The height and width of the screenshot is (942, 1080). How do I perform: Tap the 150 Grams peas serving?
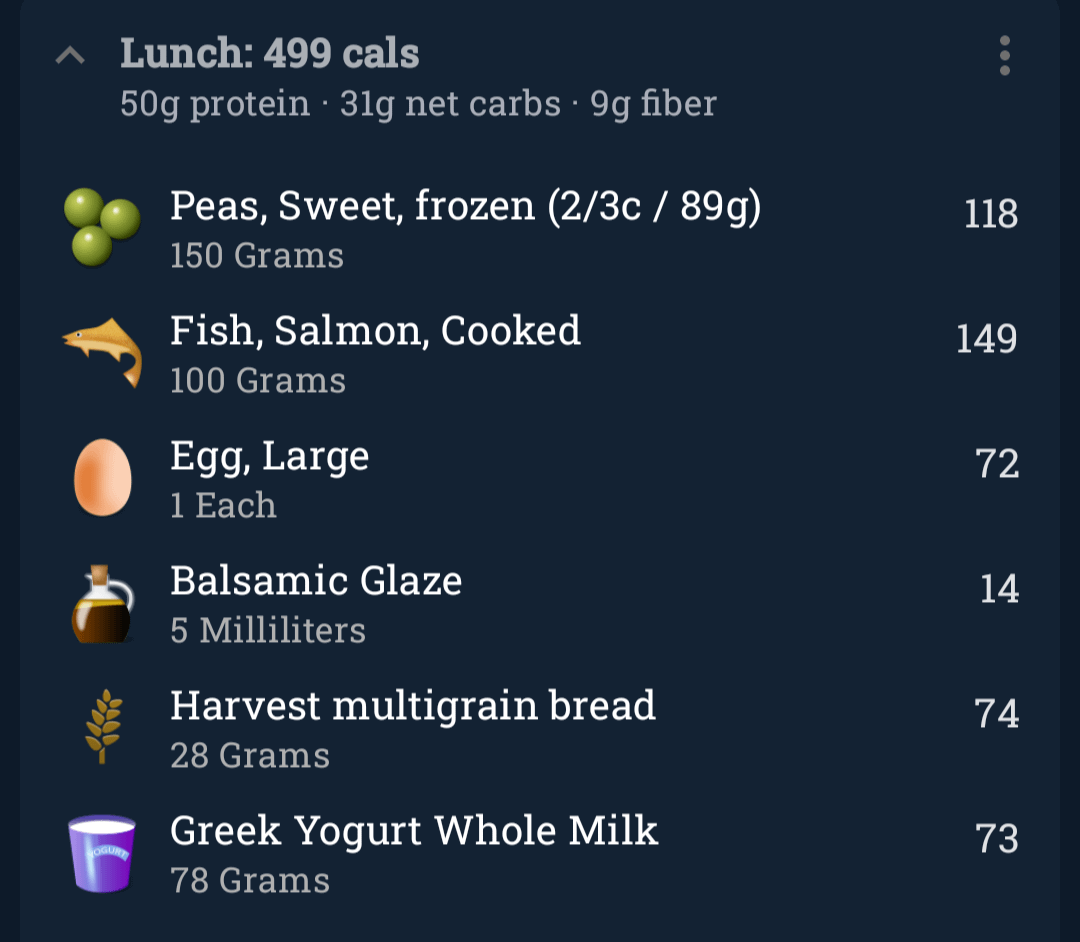257,256
